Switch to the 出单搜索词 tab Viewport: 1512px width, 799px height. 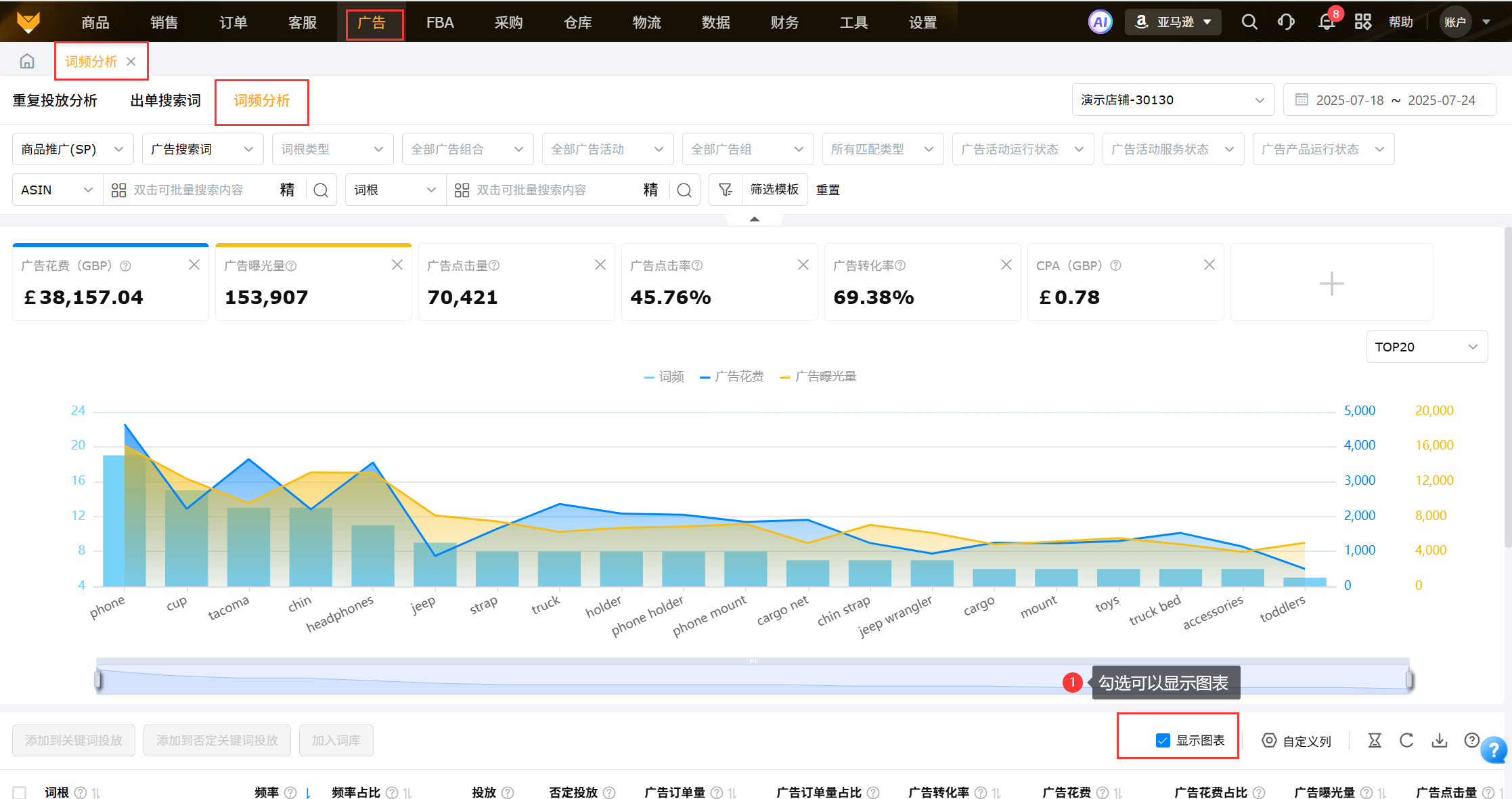click(x=165, y=101)
